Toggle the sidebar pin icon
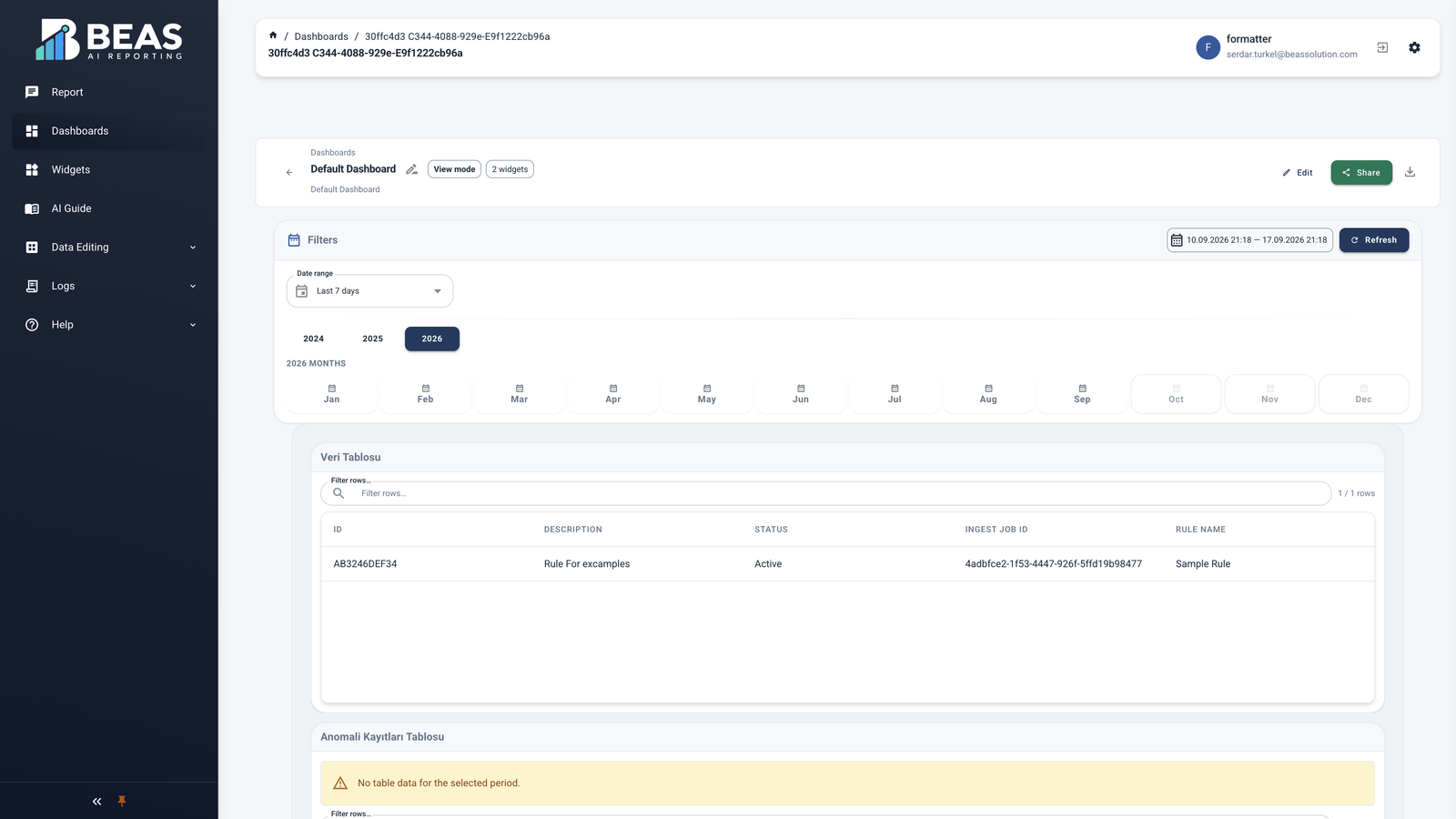This screenshot has height=819, width=1456. pyautogui.click(x=122, y=802)
